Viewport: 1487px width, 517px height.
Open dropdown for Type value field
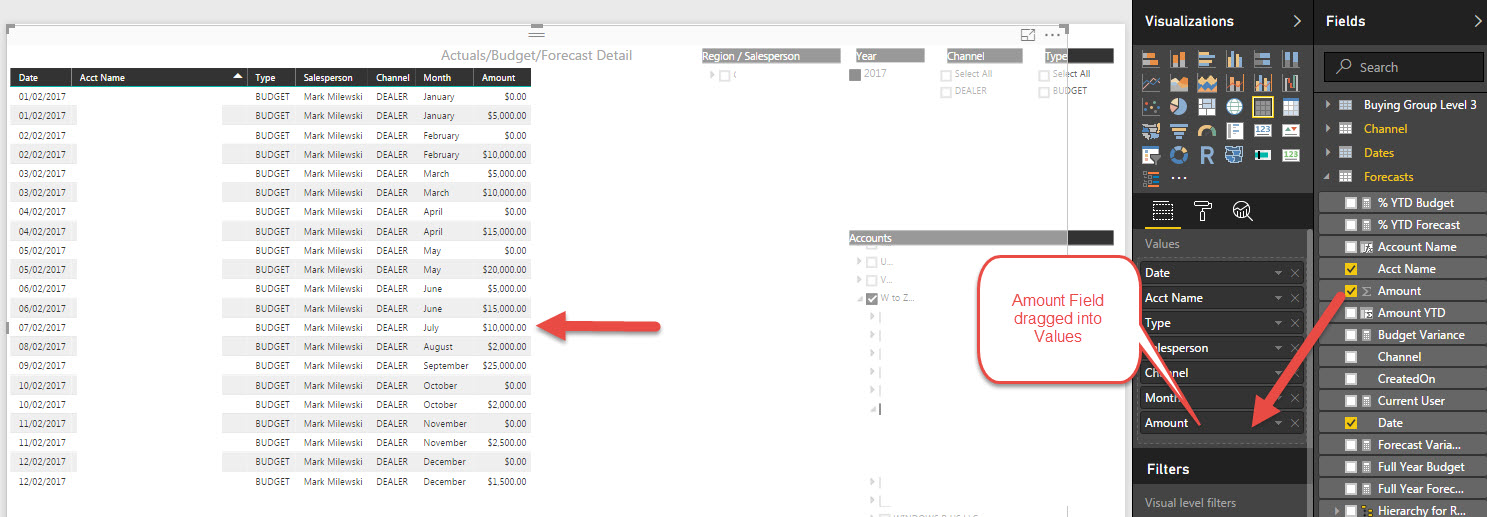pos(1278,323)
